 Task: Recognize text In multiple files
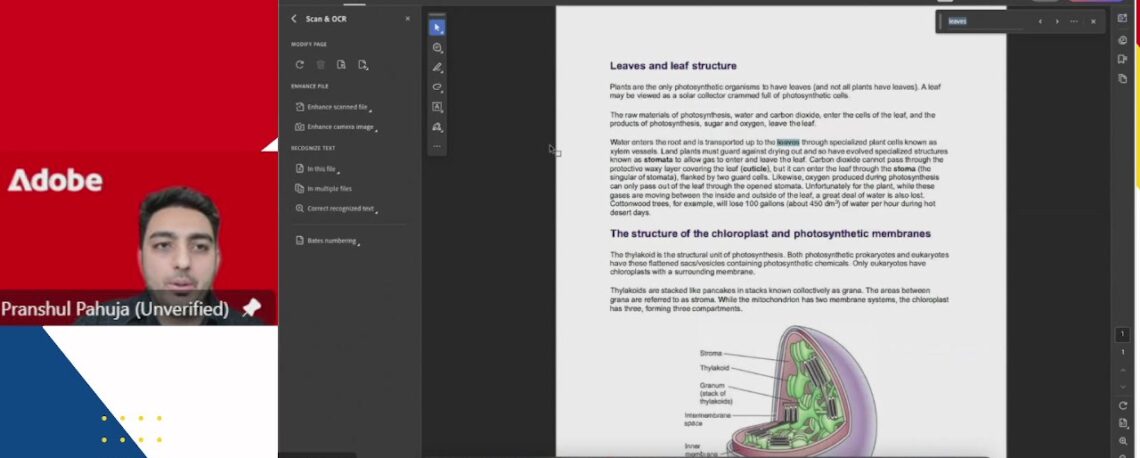coord(324,188)
